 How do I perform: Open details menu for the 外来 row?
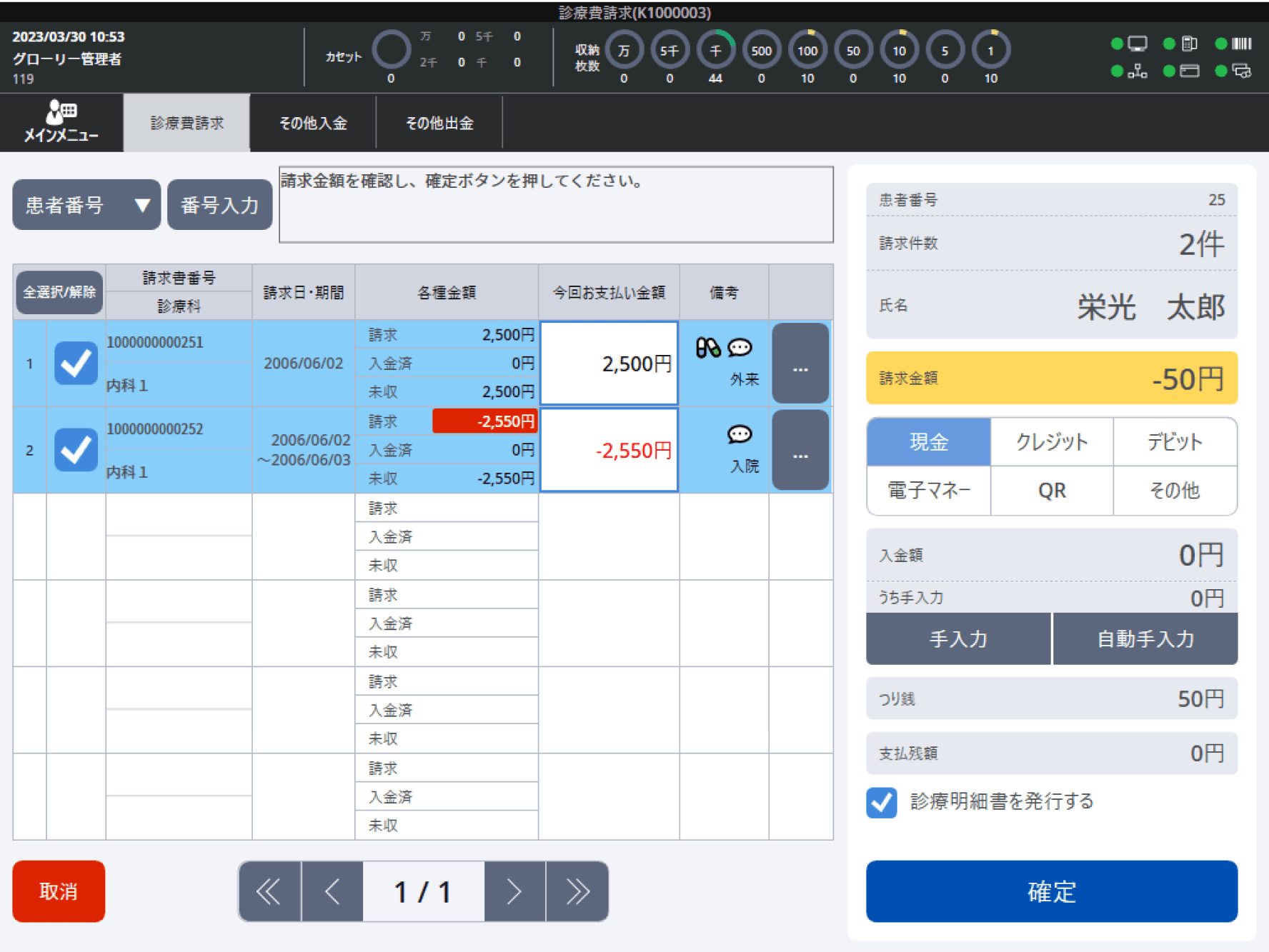point(800,363)
